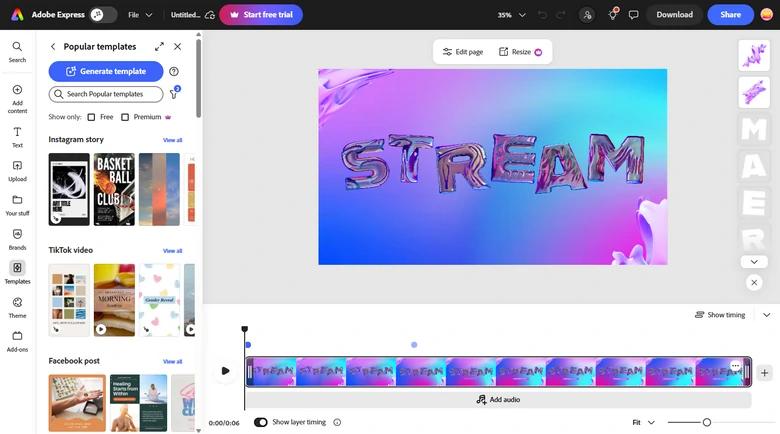Image resolution: width=780 pixels, height=434 pixels.
Task: Open the Brands panel
Action: click(x=17, y=239)
